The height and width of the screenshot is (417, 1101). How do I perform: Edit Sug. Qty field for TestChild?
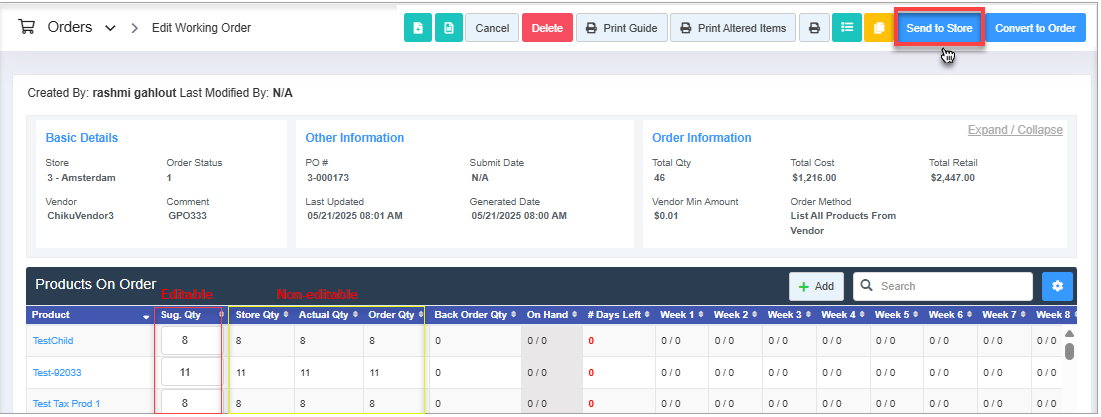pyautogui.click(x=191, y=340)
